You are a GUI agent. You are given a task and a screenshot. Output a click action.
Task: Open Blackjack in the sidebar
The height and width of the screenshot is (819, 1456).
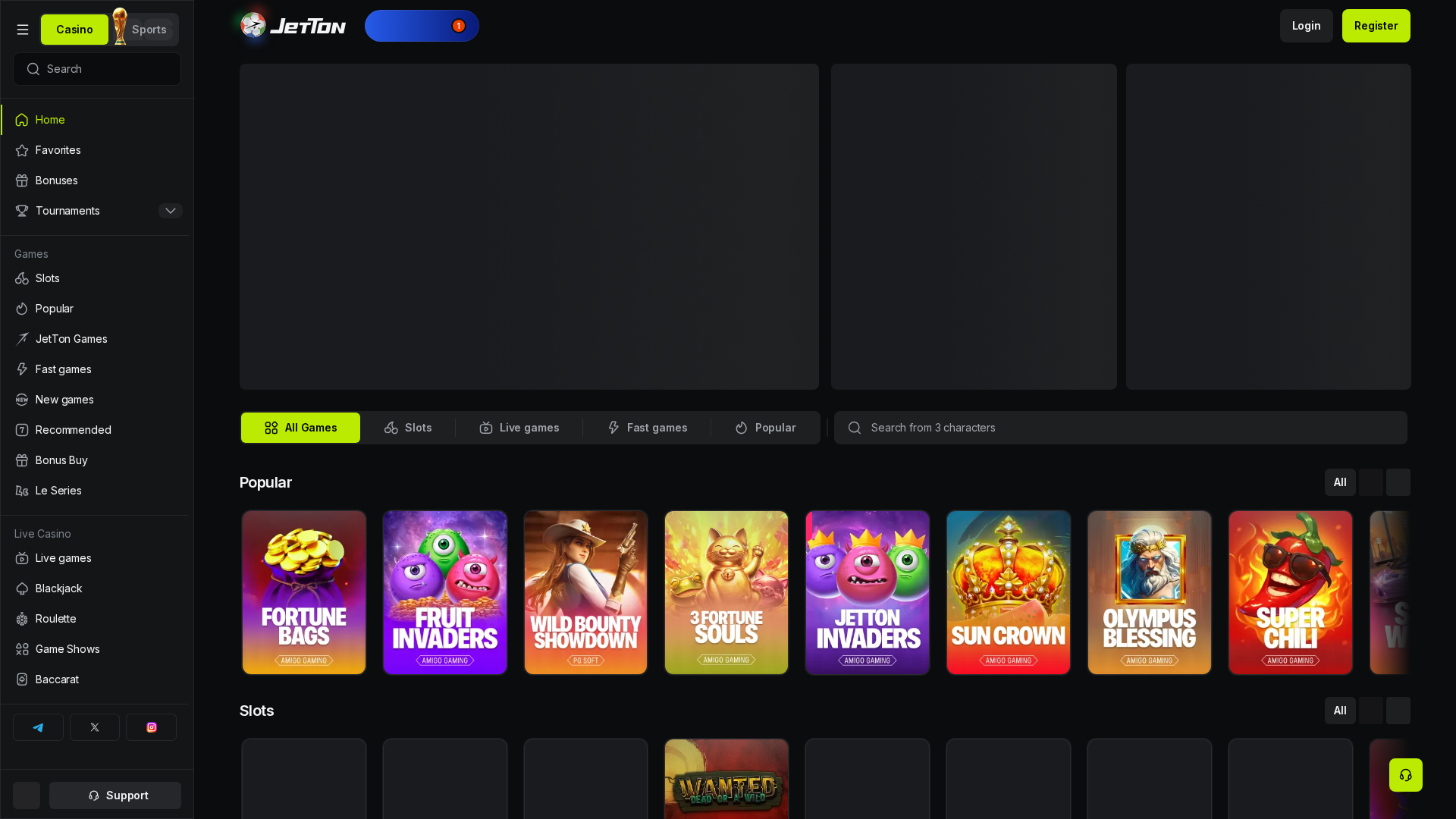(x=96, y=588)
